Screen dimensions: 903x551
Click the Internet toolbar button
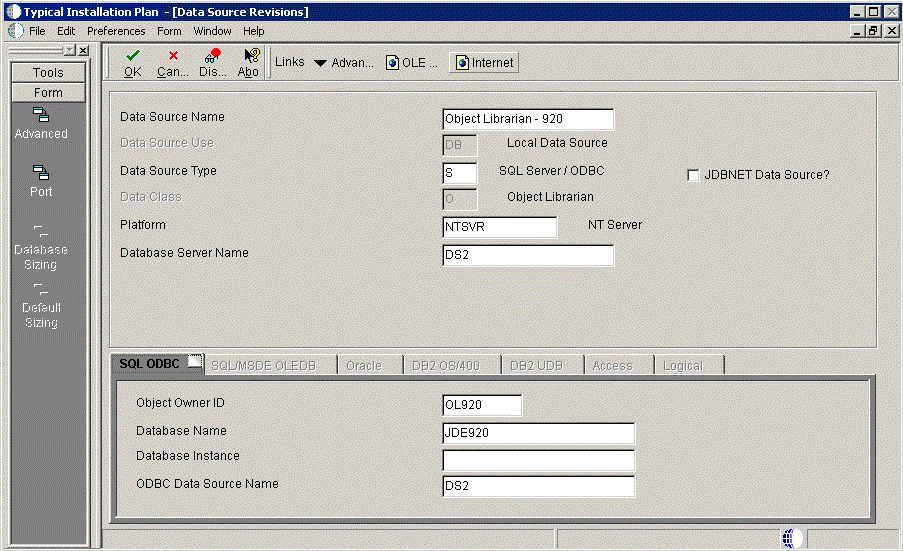click(x=484, y=63)
